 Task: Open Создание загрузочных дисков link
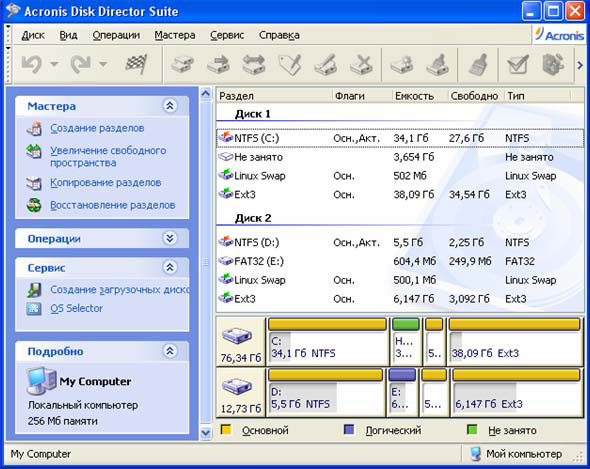pos(120,289)
